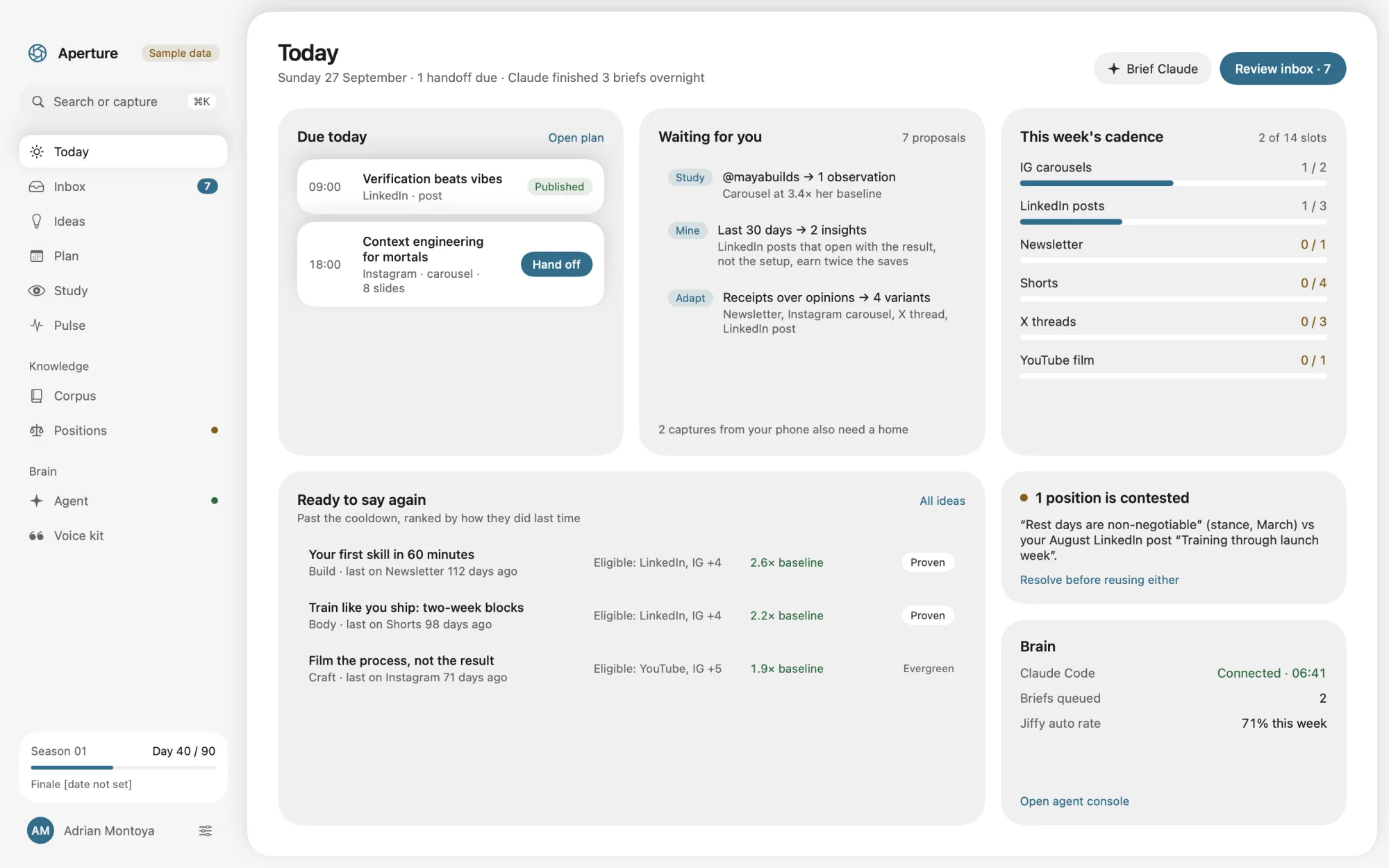The width and height of the screenshot is (1389, 868).
Task: Open the All ideas link
Action: coord(942,501)
